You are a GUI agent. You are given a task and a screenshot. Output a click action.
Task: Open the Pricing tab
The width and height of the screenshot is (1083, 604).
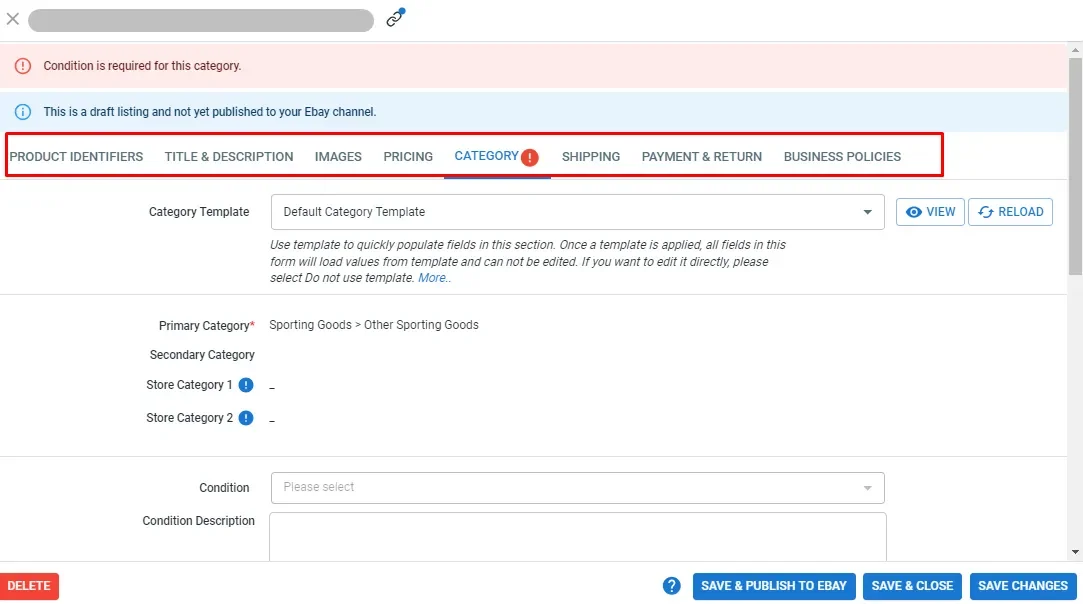pyautogui.click(x=408, y=157)
